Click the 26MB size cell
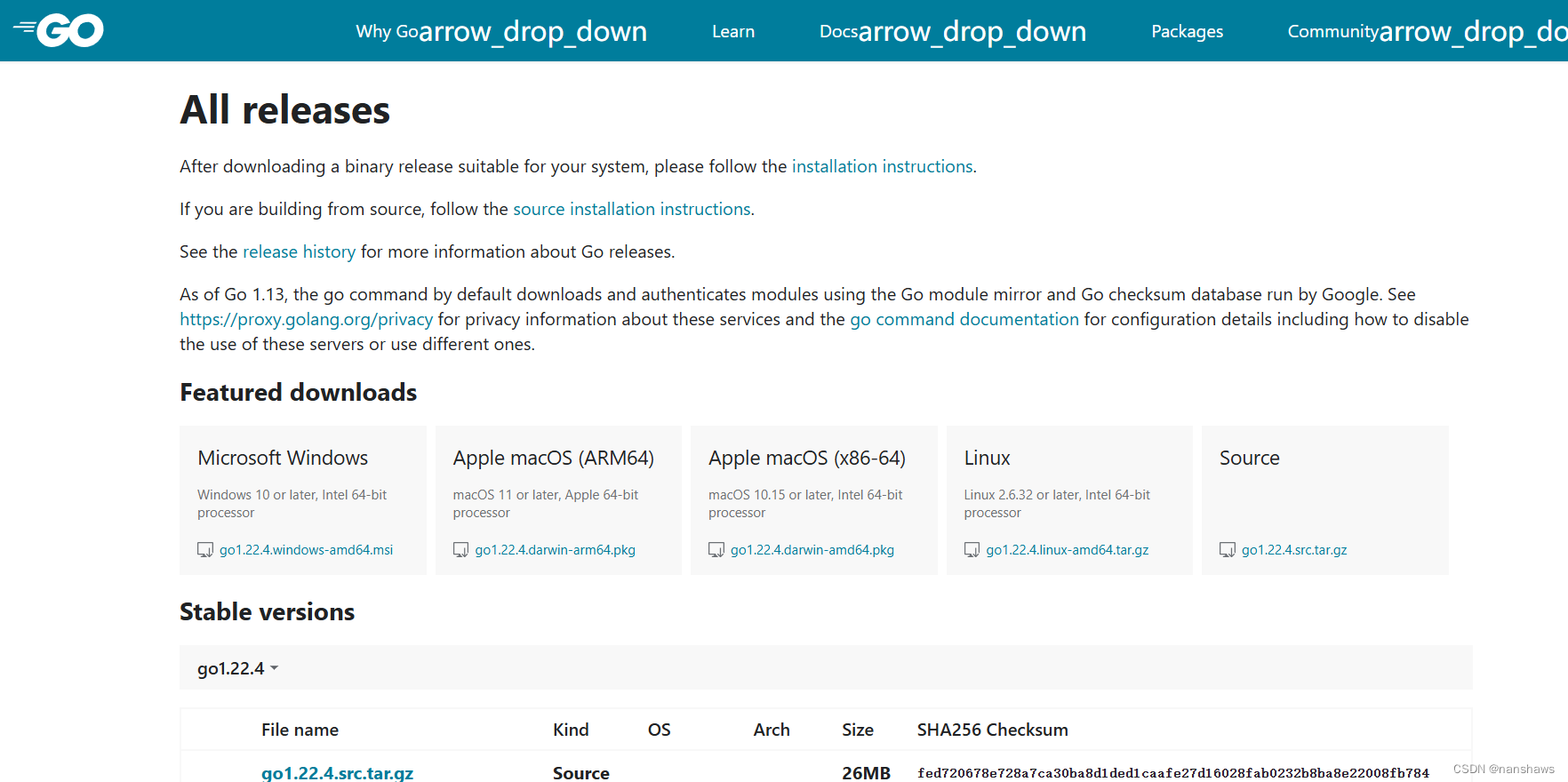Image resolution: width=1568 pixels, height=782 pixels. 867,773
